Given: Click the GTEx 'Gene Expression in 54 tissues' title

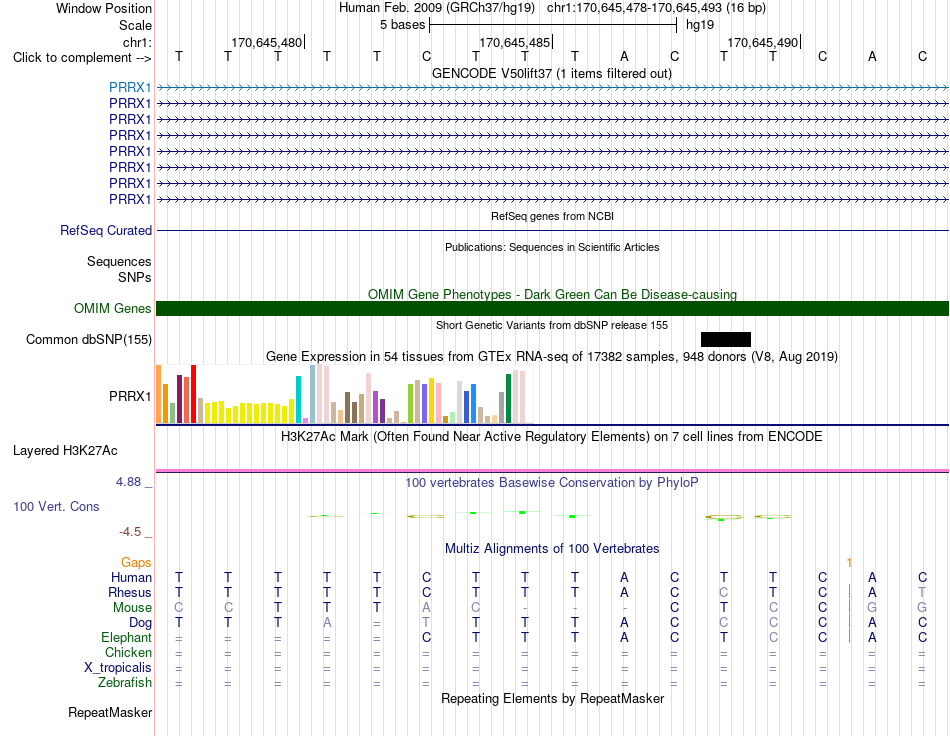Looking at the screenshot, I should click(552, 356).
